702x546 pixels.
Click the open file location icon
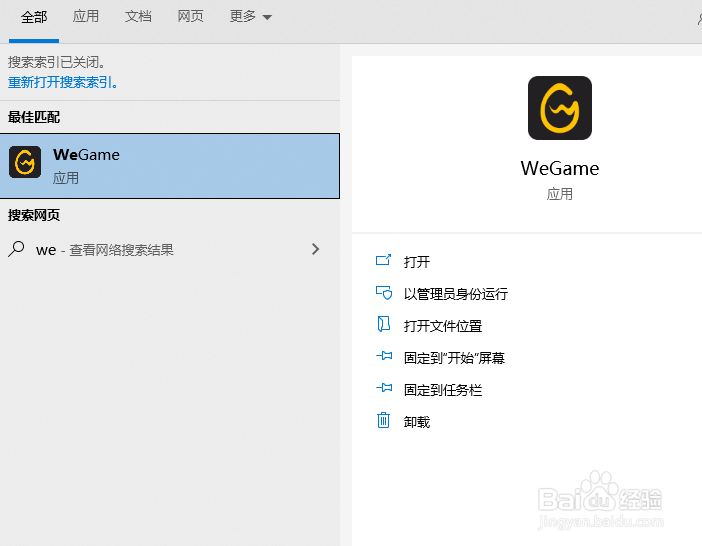[383, 324]
